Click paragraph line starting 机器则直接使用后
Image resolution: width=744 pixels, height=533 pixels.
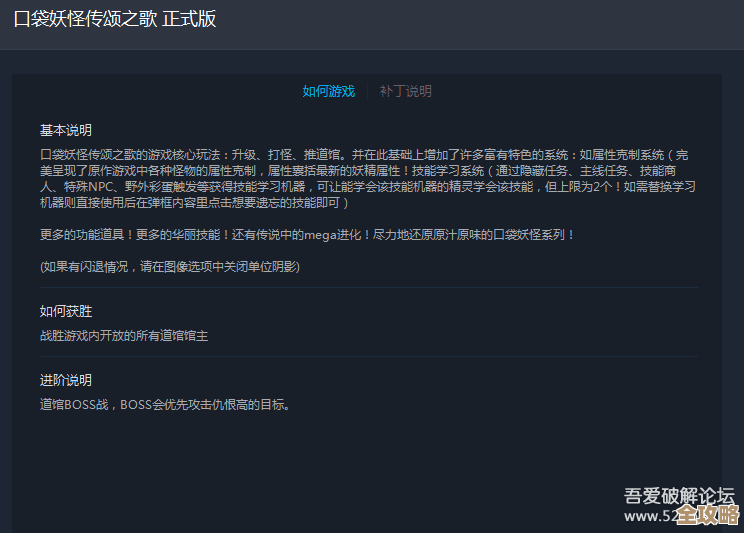pos(194,203)
